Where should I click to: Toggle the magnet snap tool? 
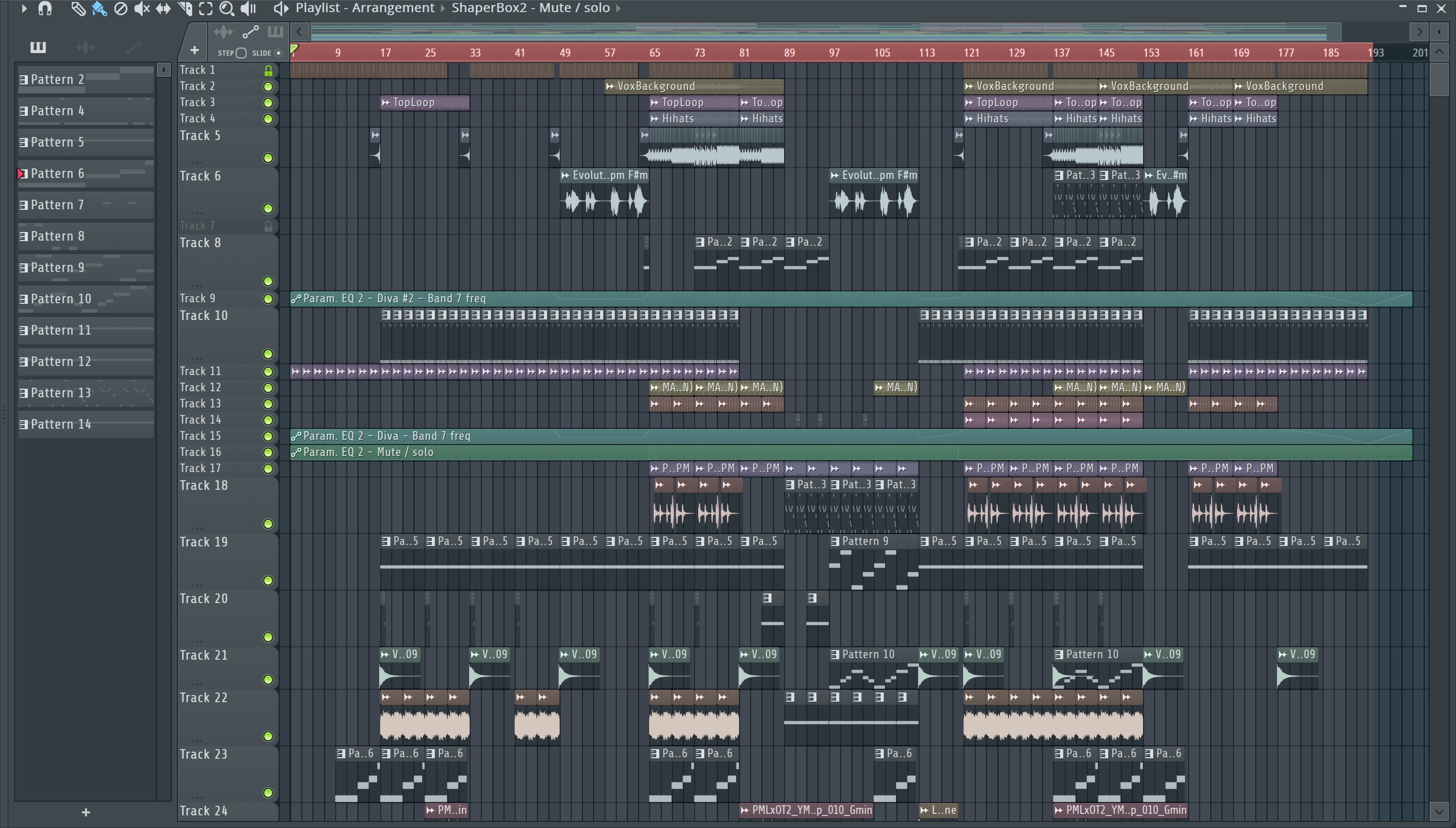[45, 8]
